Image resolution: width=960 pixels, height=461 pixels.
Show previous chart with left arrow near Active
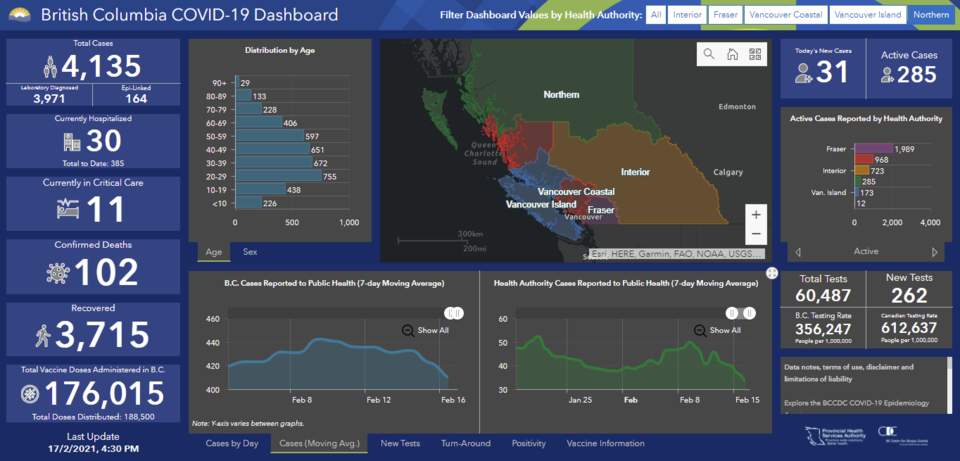[798, 252]
